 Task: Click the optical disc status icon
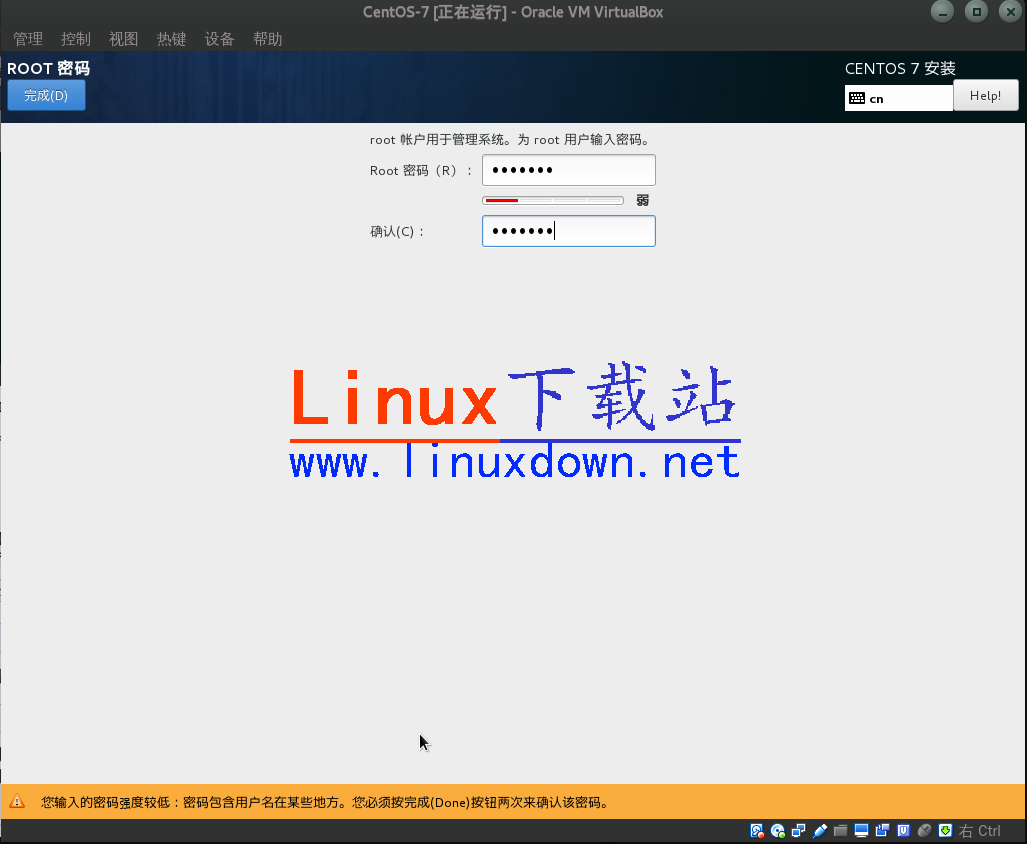778,831
